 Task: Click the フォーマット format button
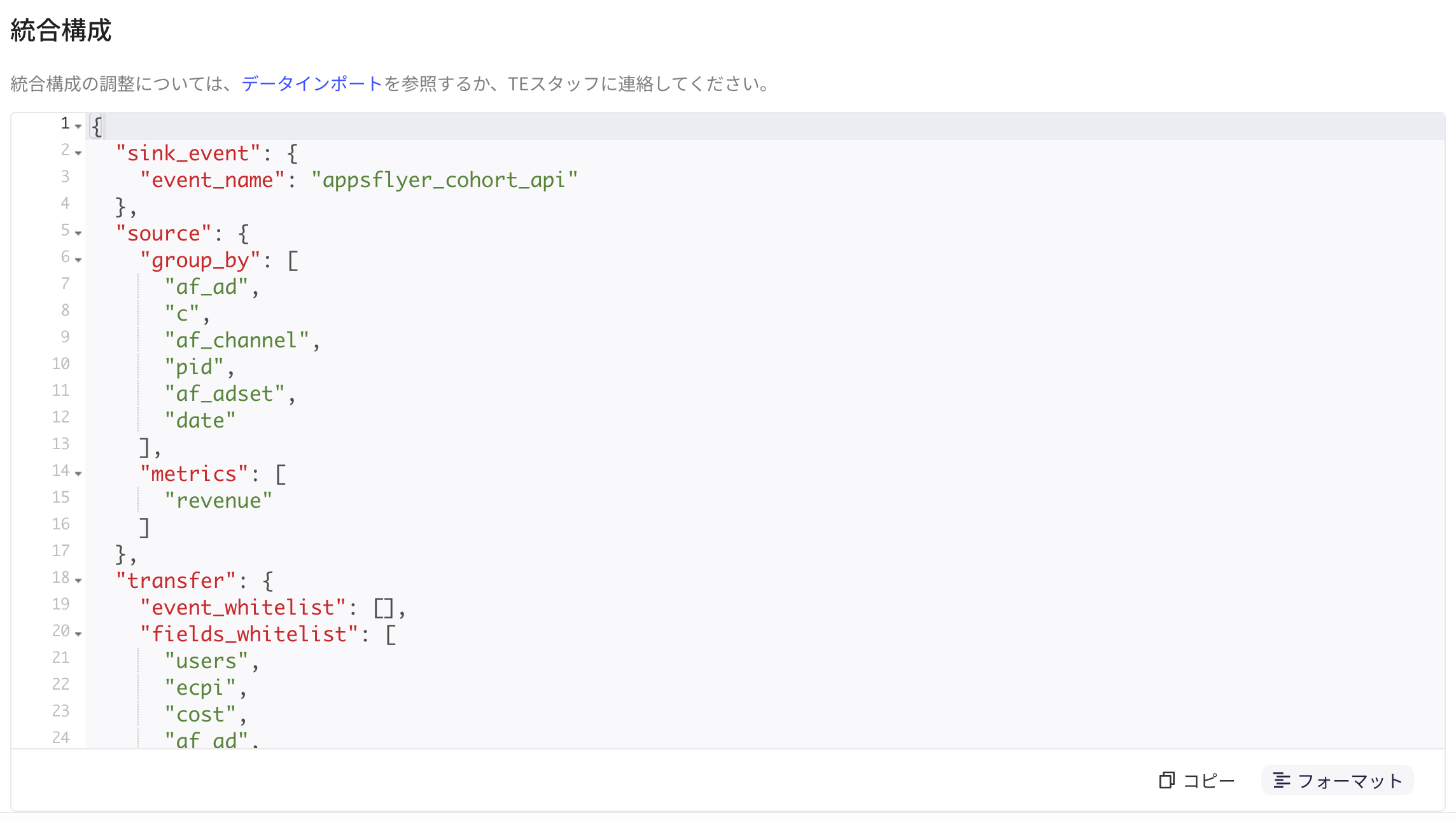[1338, 780]
